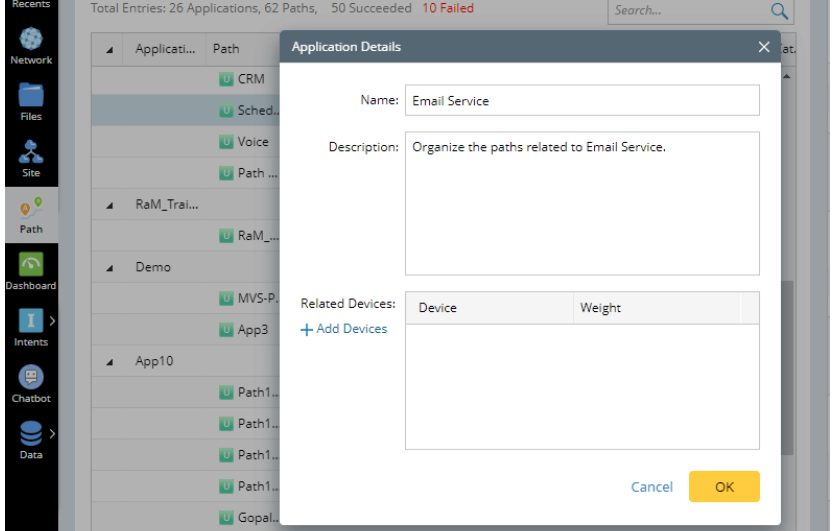Image resolution: width=832 pixels, height=531 pixels.
Task: Launch the Chatbot sidebar icon
Action: click(31, 382)
